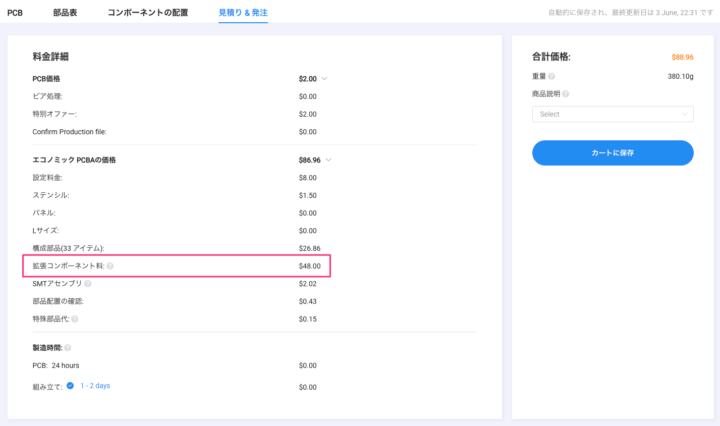This screenshot has height=426, width=720.
Task: Select the 見積り & 発注 tab
Action: tap(243, 13)
